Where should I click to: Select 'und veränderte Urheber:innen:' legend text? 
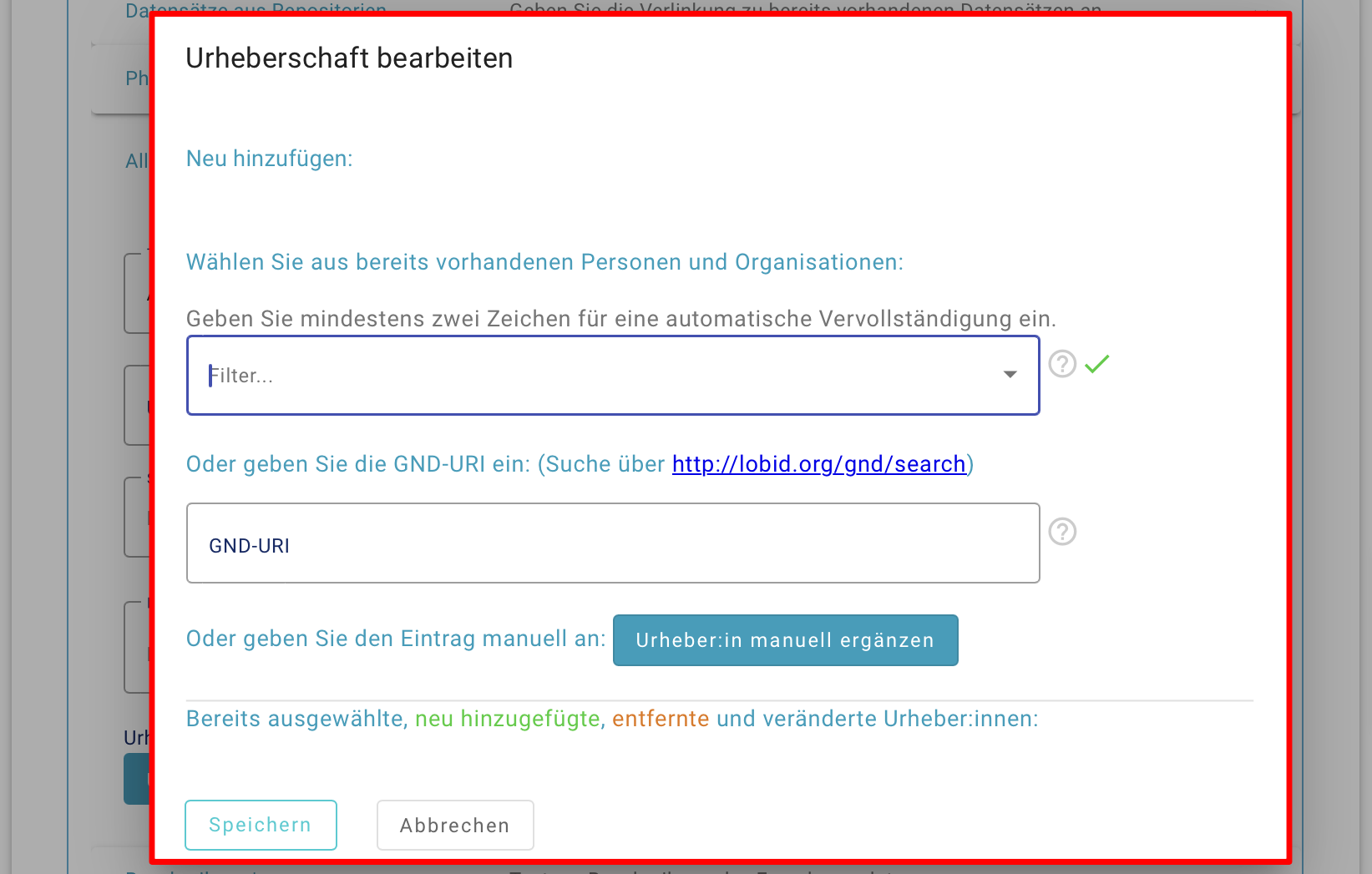coord(878,719)
